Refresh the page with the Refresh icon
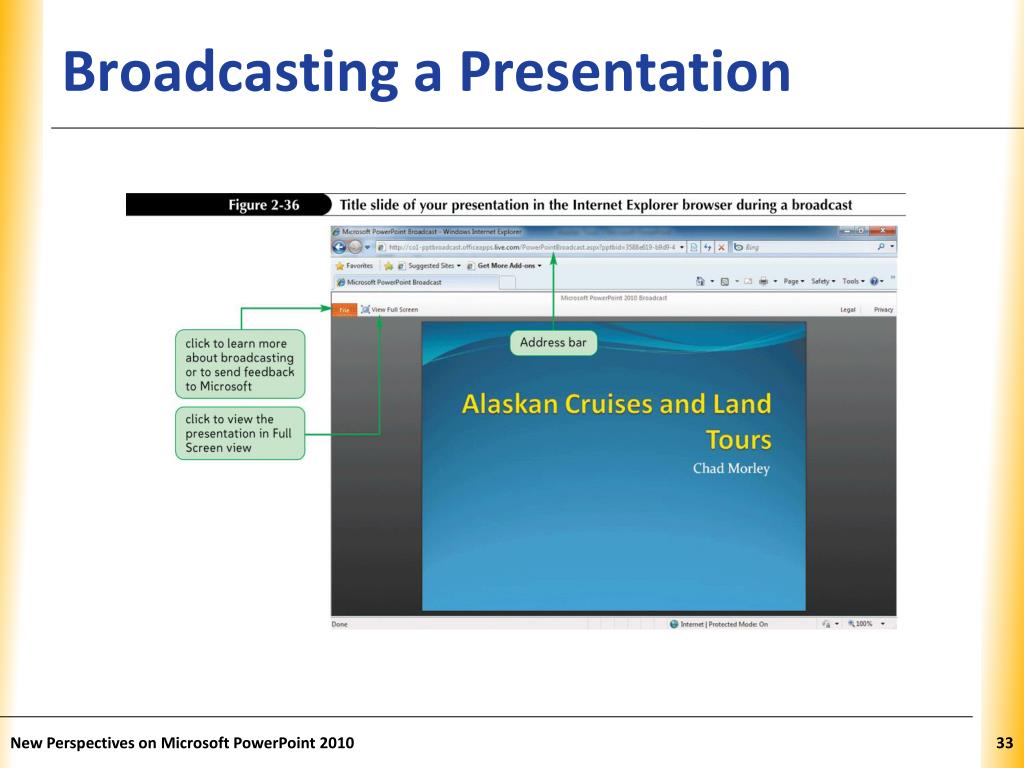The height and width of the screenshot is (768, 1024). click(x=708, y=248)
